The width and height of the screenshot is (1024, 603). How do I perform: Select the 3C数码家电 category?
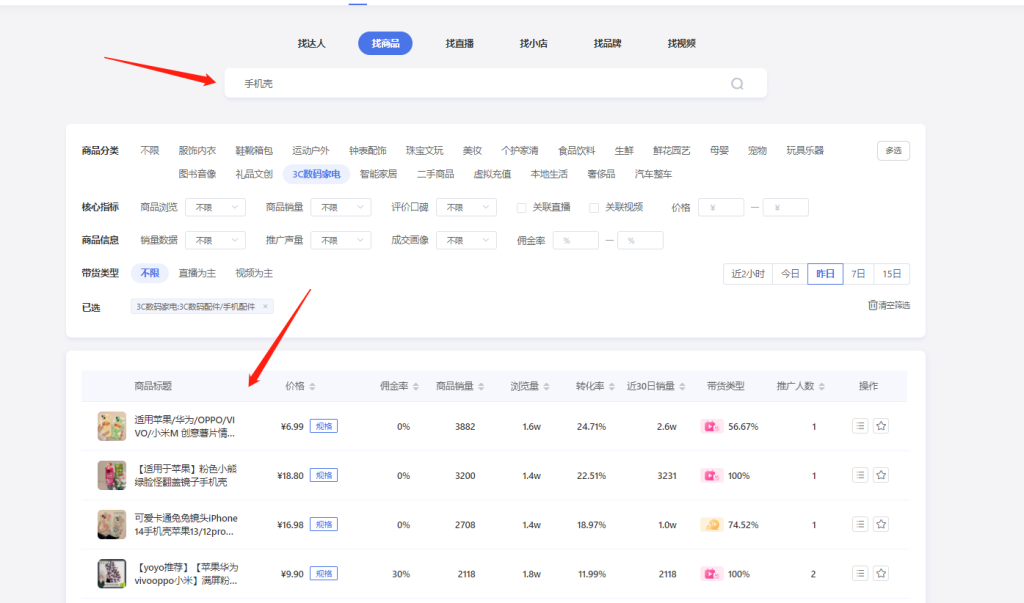(316, 174)
